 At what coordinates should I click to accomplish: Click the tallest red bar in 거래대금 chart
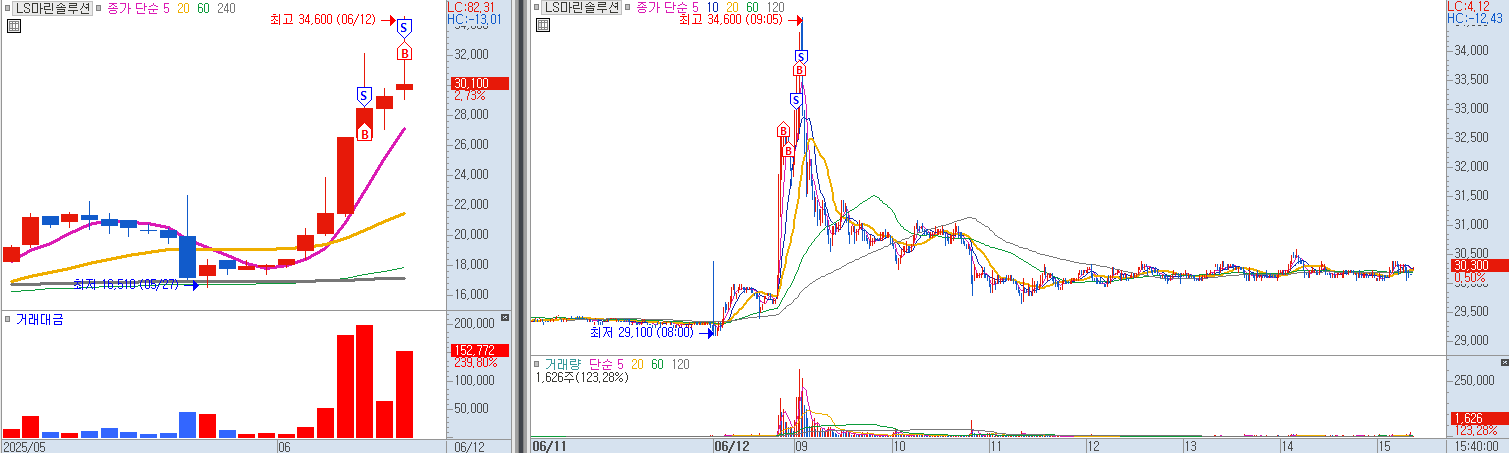tap(365, 381)
